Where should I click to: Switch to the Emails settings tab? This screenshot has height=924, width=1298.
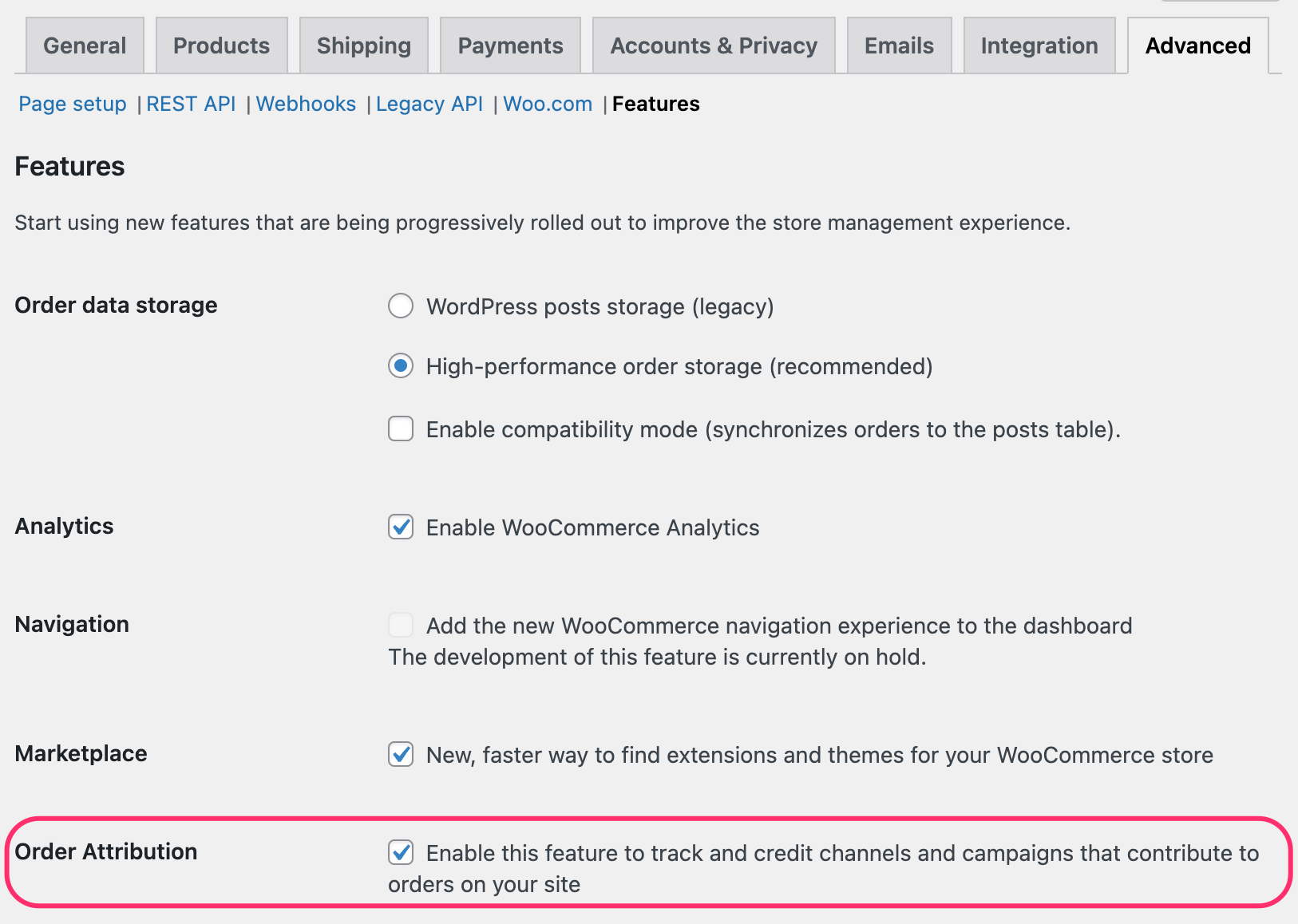point(899,45)
